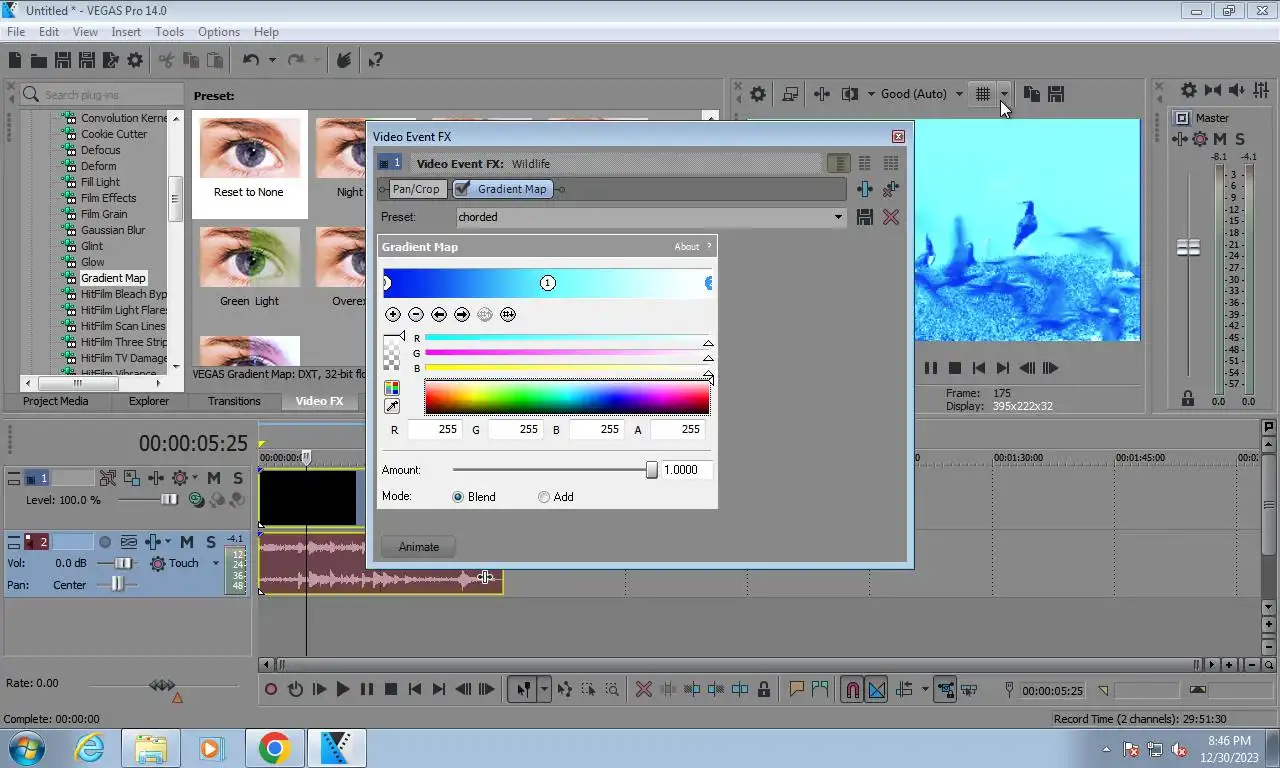Open the preview Video Output FX gear icon
The width and height of the screenshot is (1280, 768).
[x=758, y=94]
